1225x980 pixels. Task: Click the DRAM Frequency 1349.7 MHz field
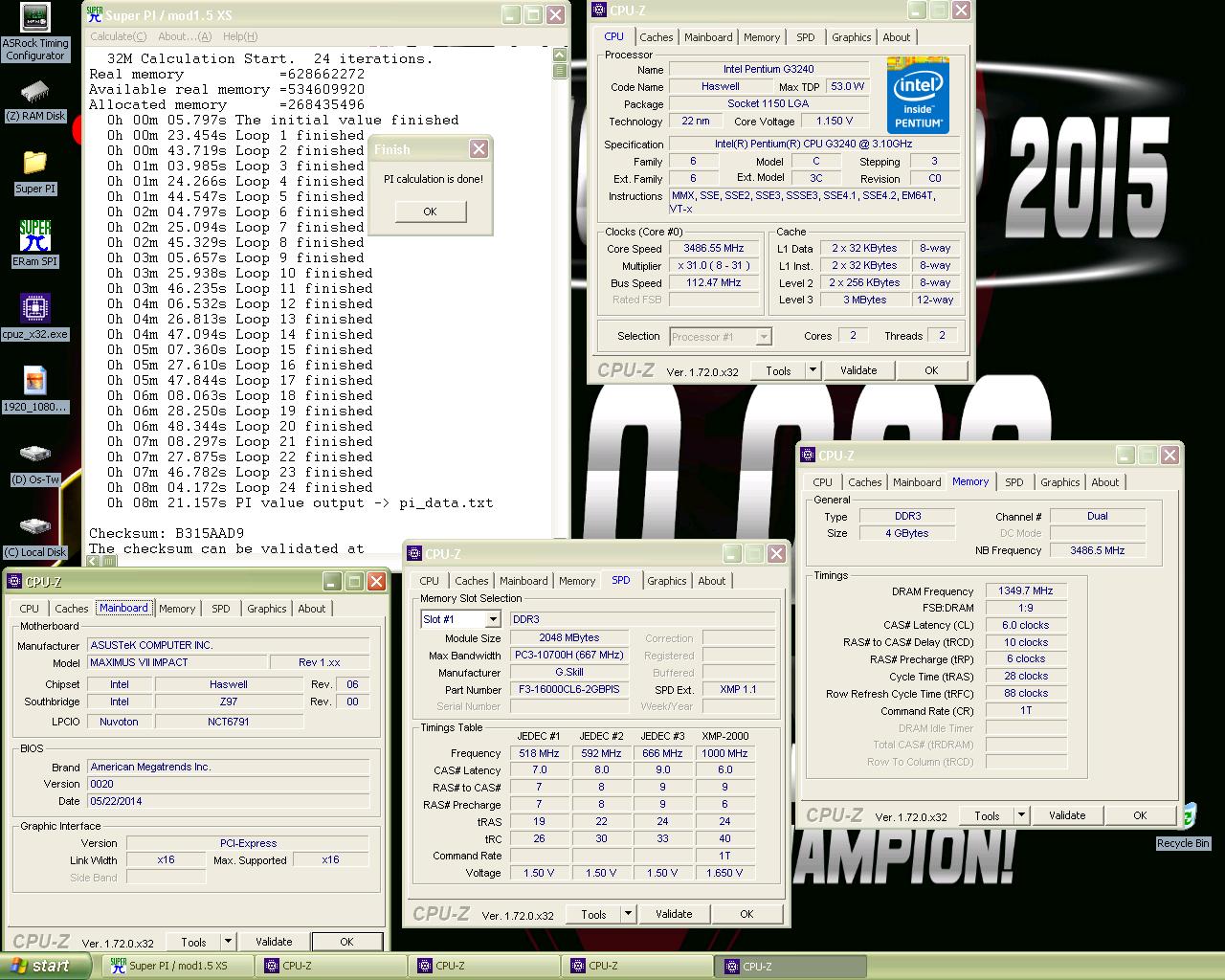click(x=1026, y=590)
